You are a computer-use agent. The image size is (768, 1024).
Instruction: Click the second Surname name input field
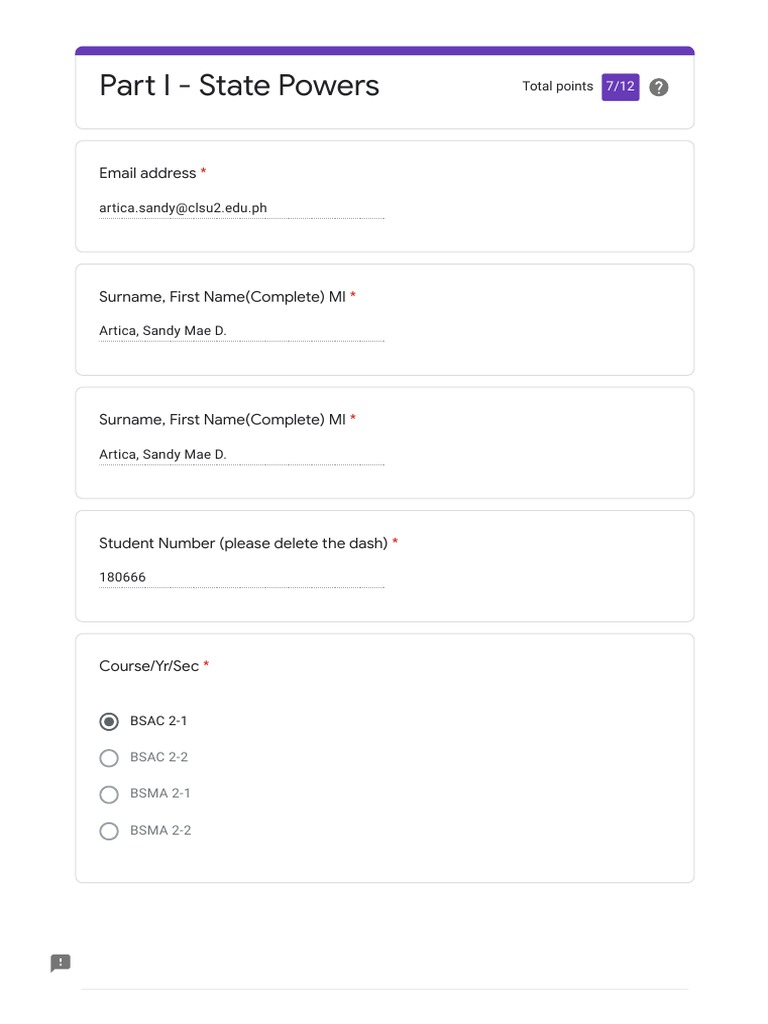[x=241, y=455]
